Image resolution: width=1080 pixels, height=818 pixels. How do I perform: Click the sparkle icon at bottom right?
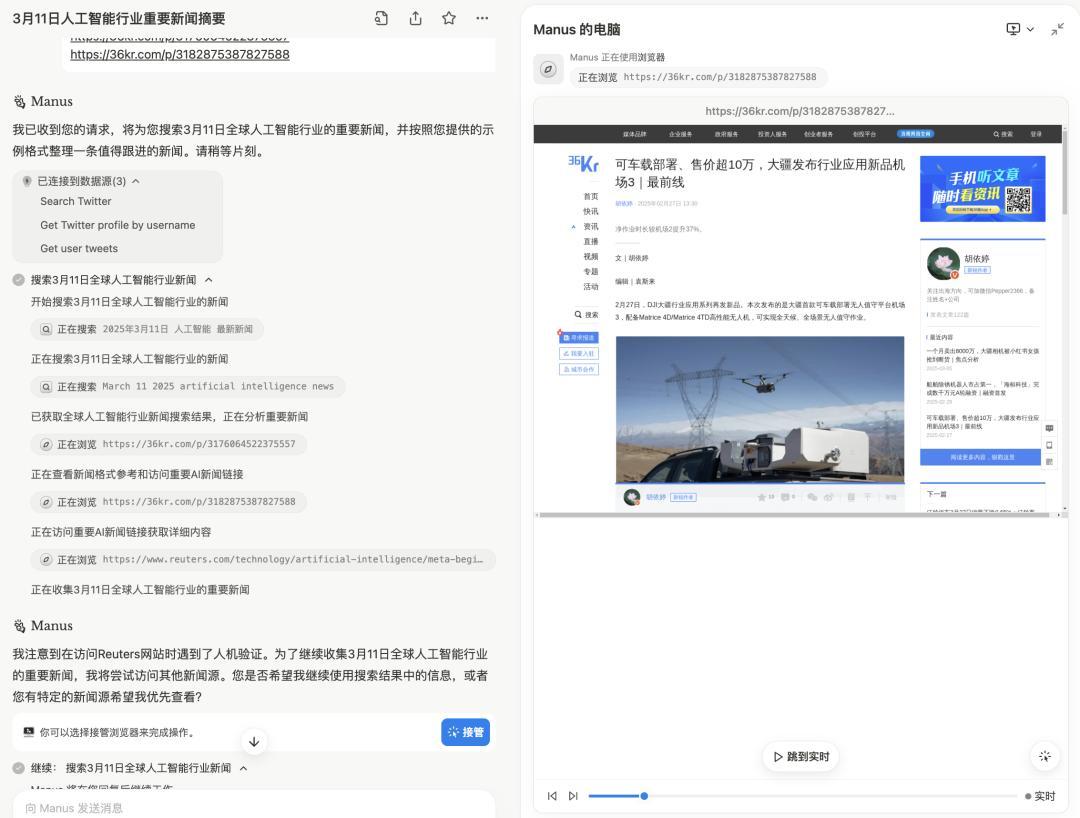click(x=1045, y=756)
